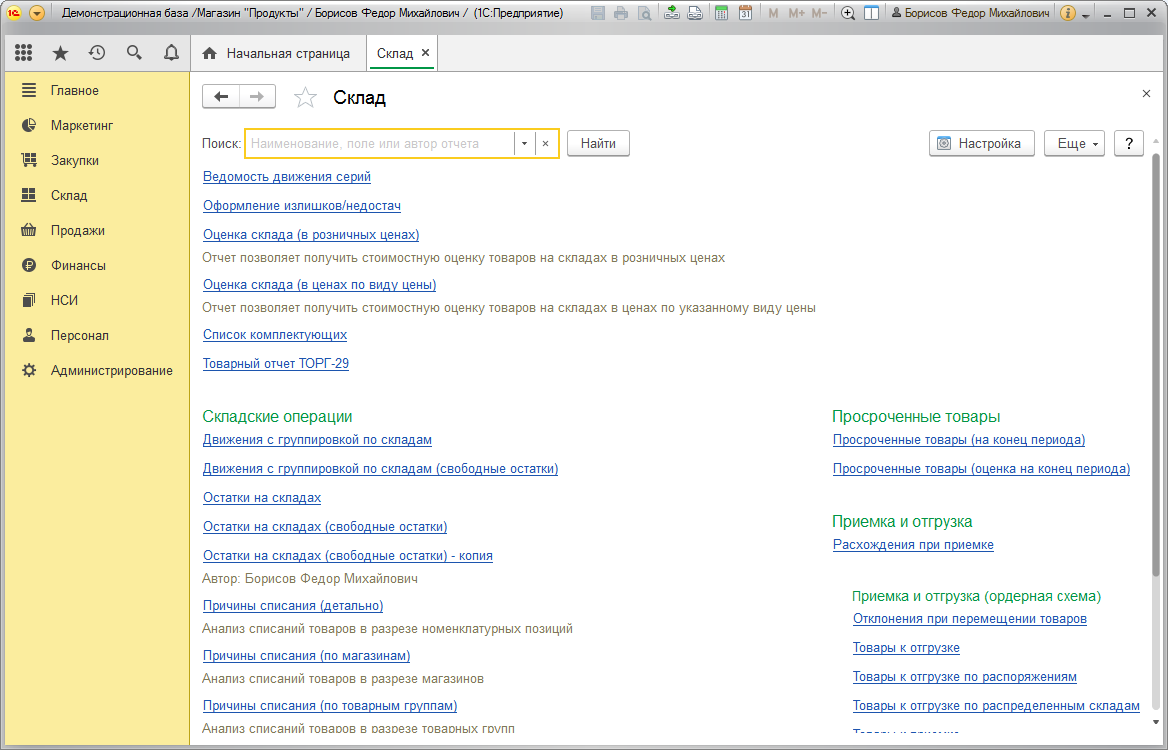Image resolution: width=1168 pixels, height=750 pixels.
Task: Open global search magnifier icon
Action: click(134, 53)
